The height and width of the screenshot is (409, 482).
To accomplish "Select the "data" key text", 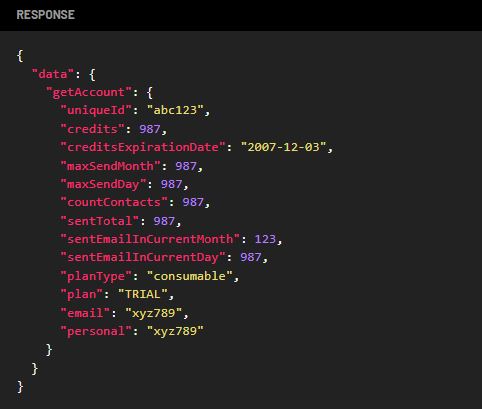I will [x=53, y=74].
